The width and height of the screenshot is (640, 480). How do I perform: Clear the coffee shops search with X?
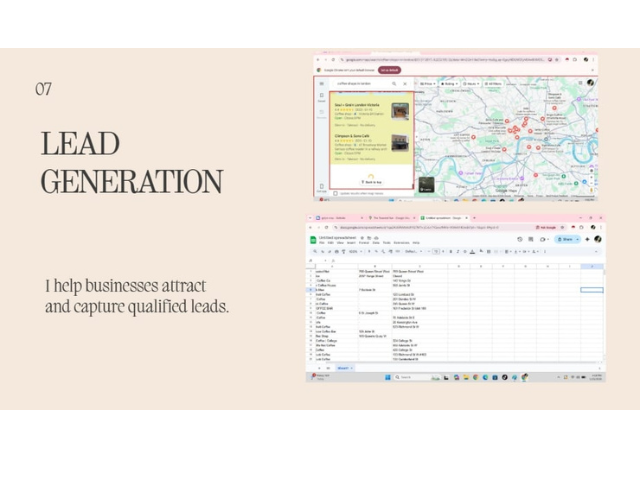click(405, 84)
